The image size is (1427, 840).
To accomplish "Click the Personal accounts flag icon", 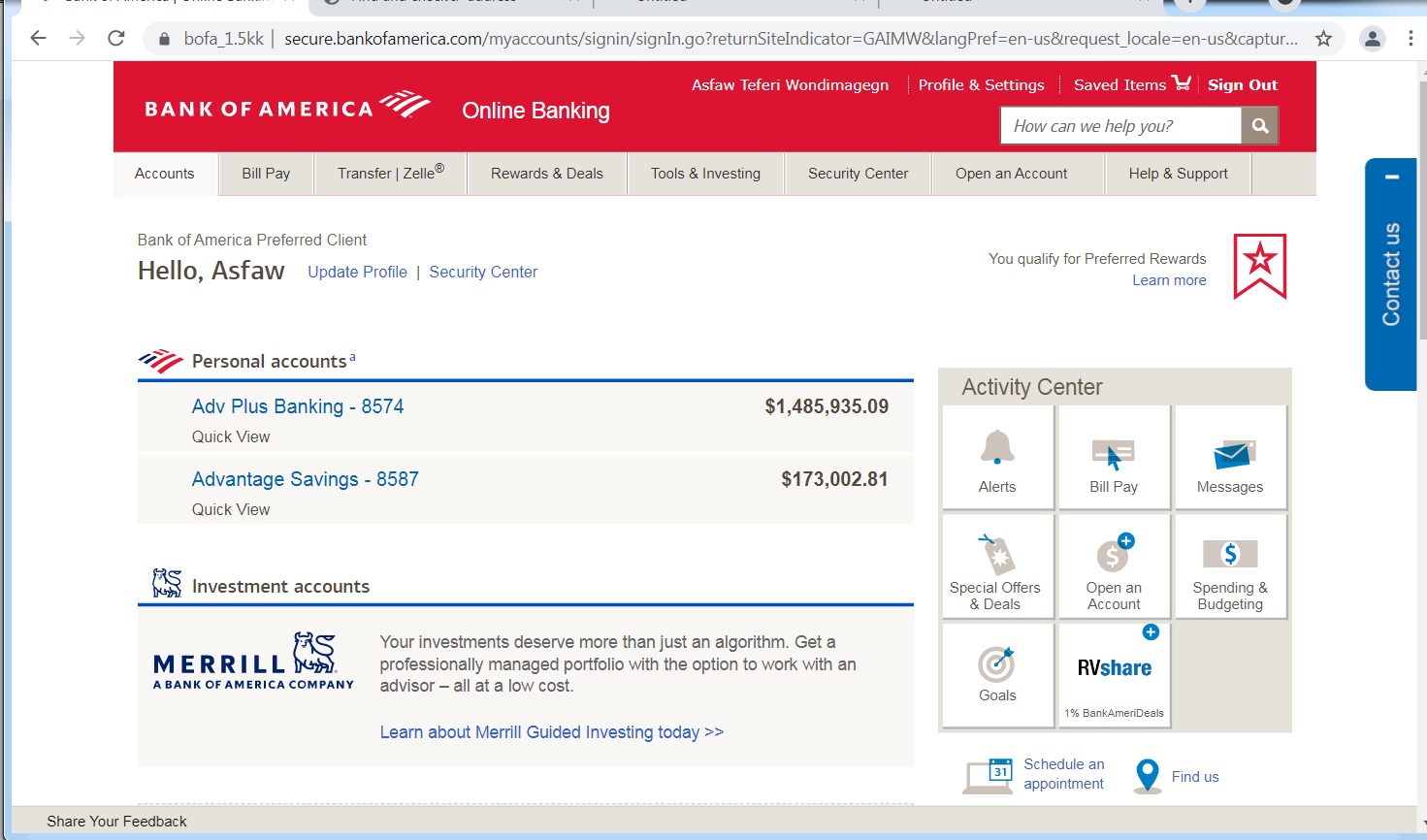I will click(x=160, y=361).
